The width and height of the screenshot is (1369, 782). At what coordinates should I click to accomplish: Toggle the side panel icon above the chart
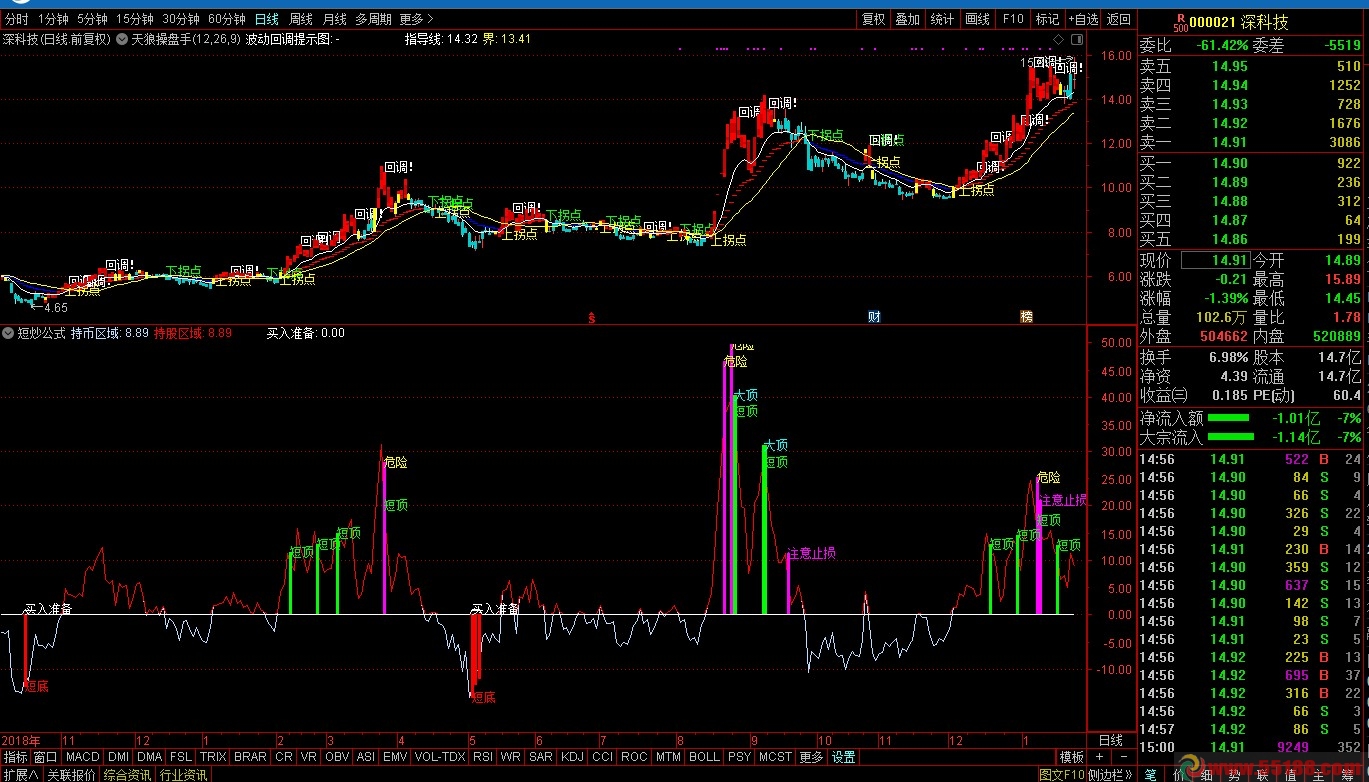(x=1076, y=38)
